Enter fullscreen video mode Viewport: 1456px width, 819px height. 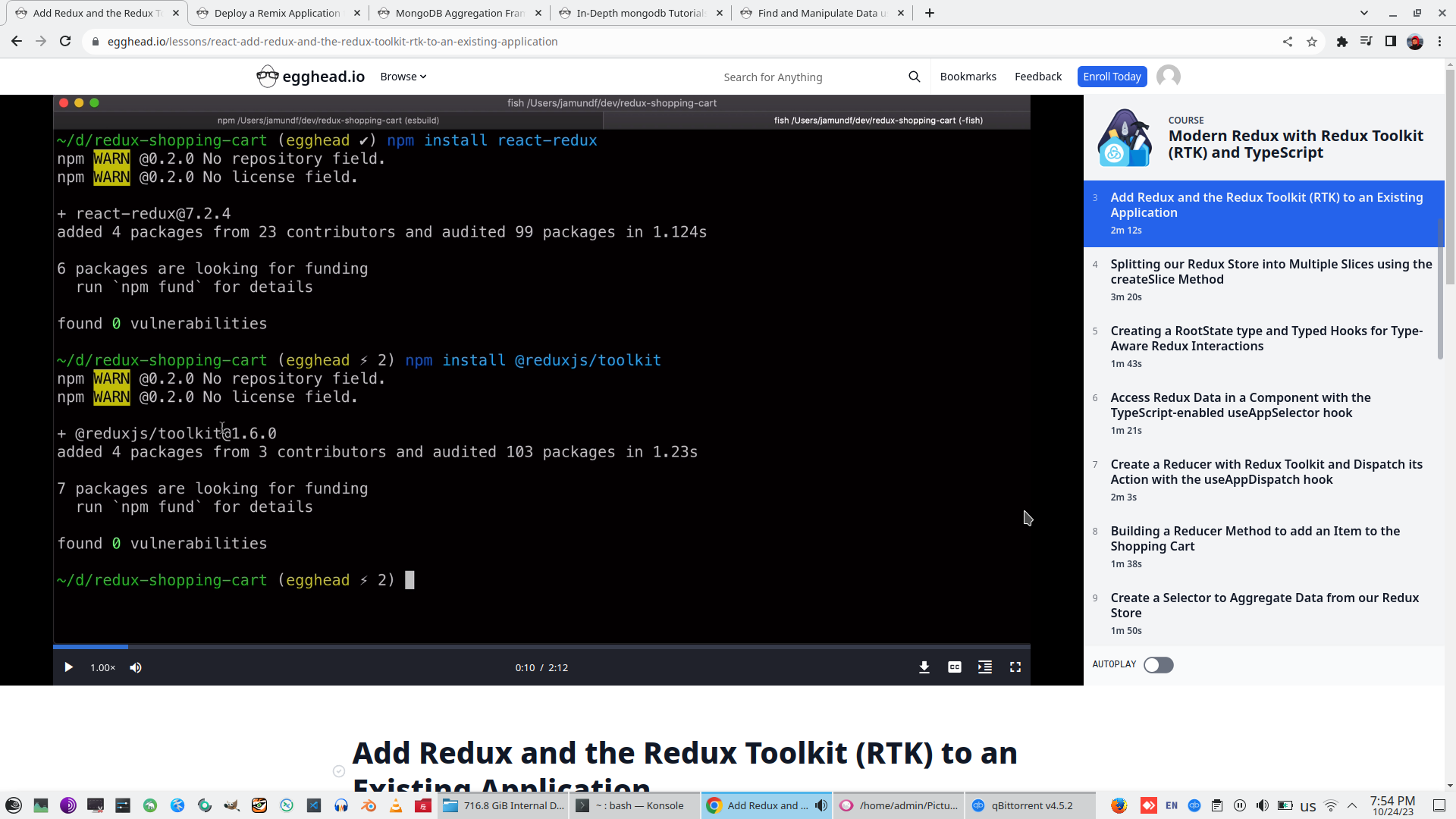1015,667
